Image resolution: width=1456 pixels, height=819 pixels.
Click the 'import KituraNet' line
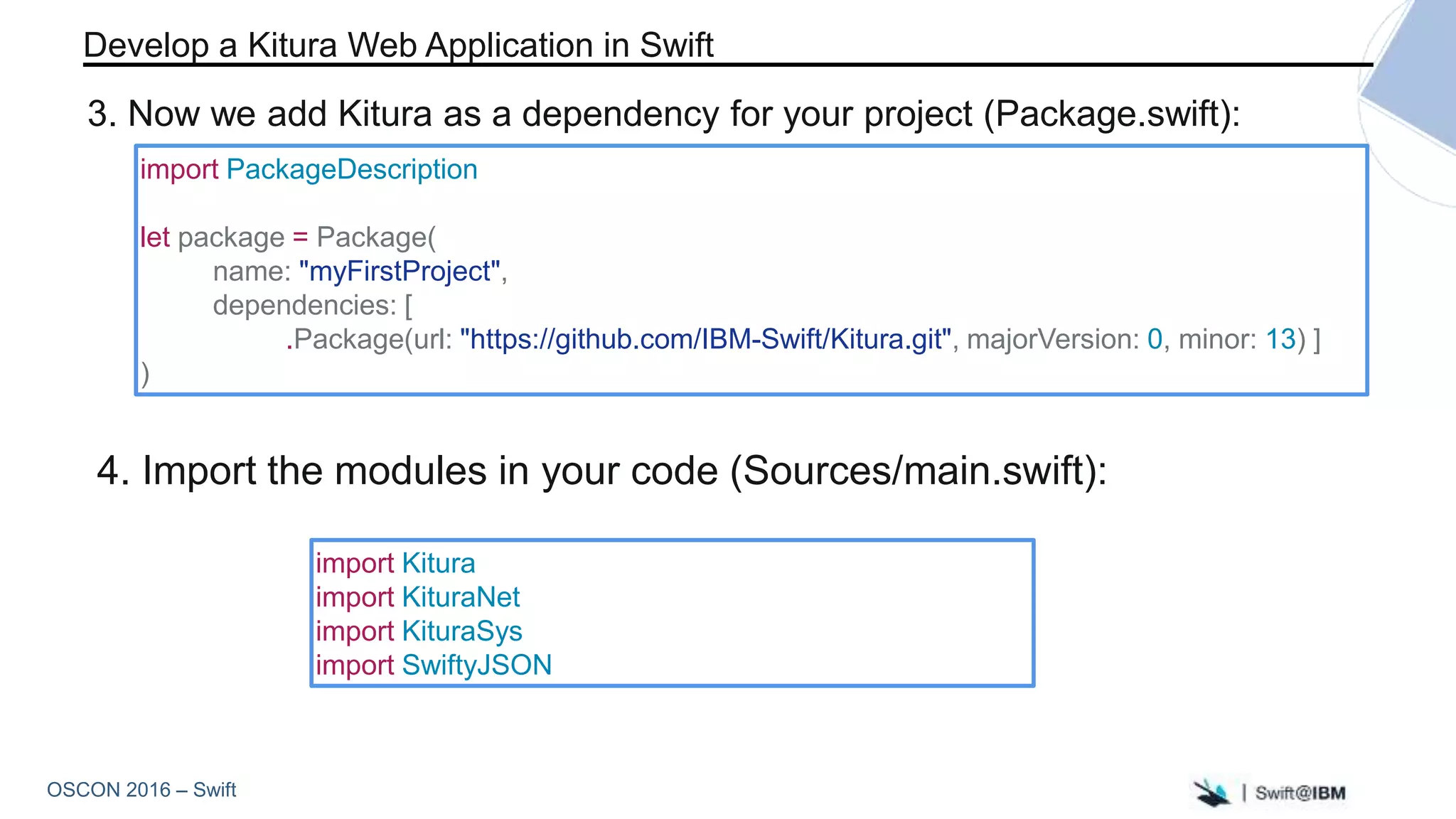point(417,597)
